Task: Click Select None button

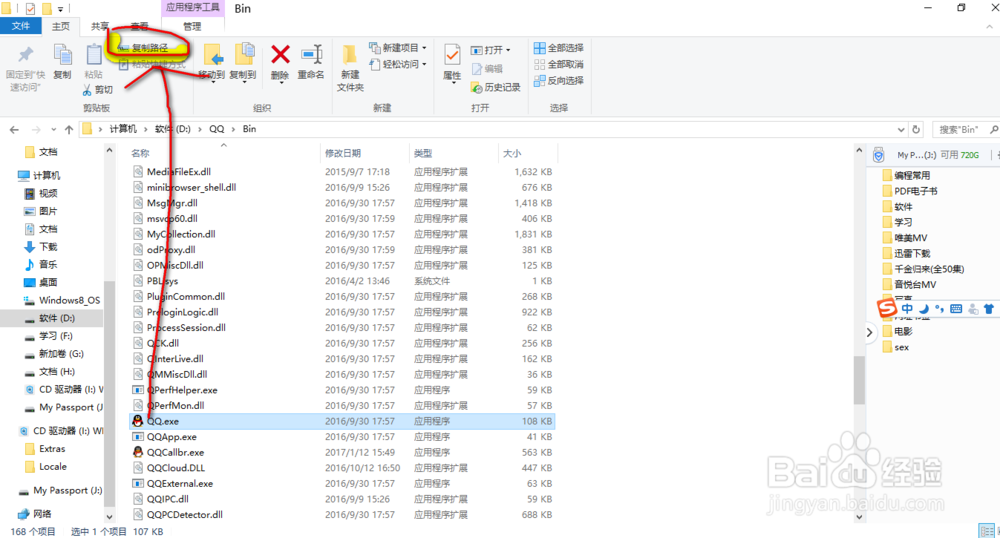Action: point(559,64)
